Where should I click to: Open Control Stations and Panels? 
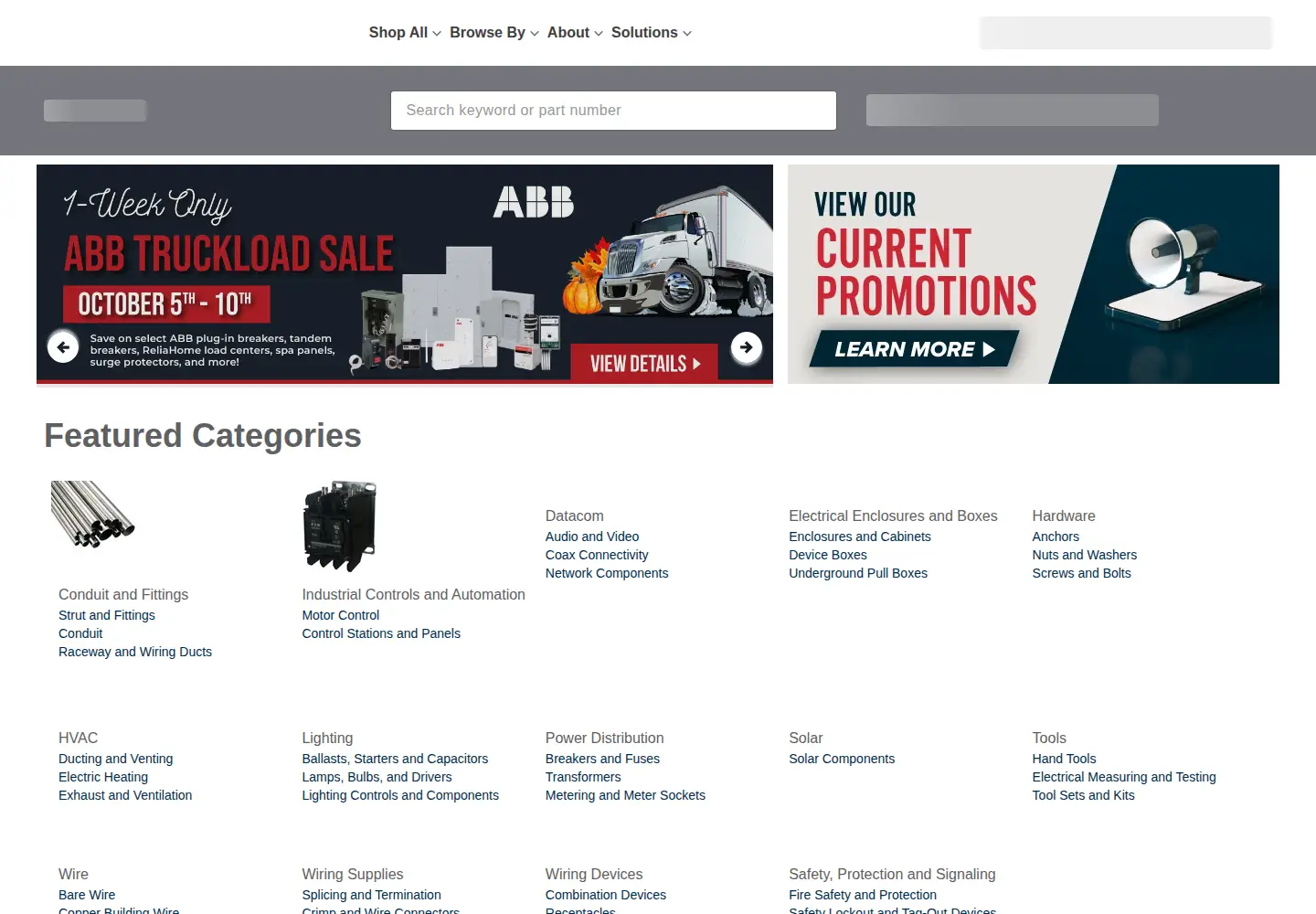click(381, 633)
